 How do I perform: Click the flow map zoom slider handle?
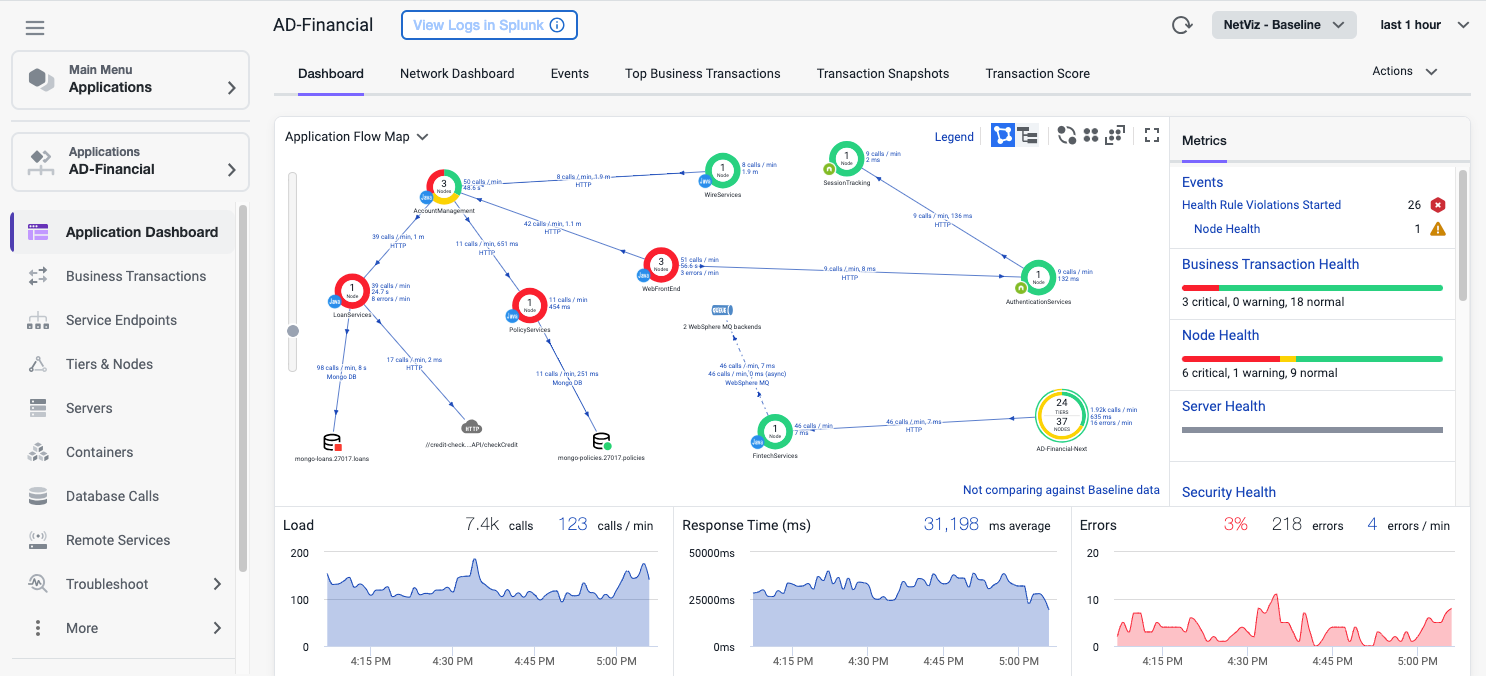(293, 331)
